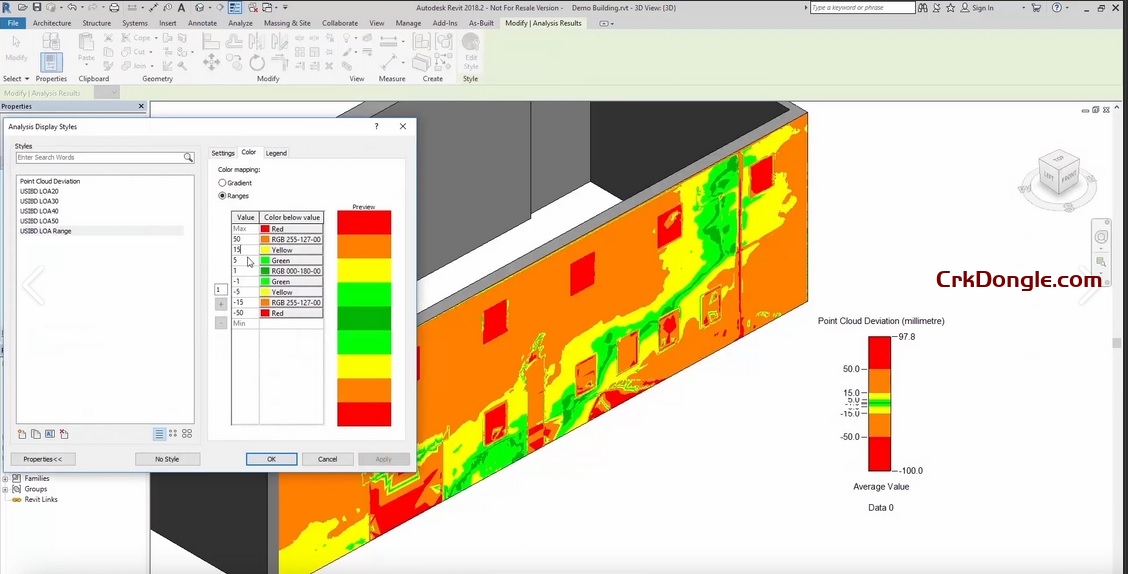1128x574 pixels.
Task: Open the options bar dropdown under Modify | Analysis Results
Action: 106,93
